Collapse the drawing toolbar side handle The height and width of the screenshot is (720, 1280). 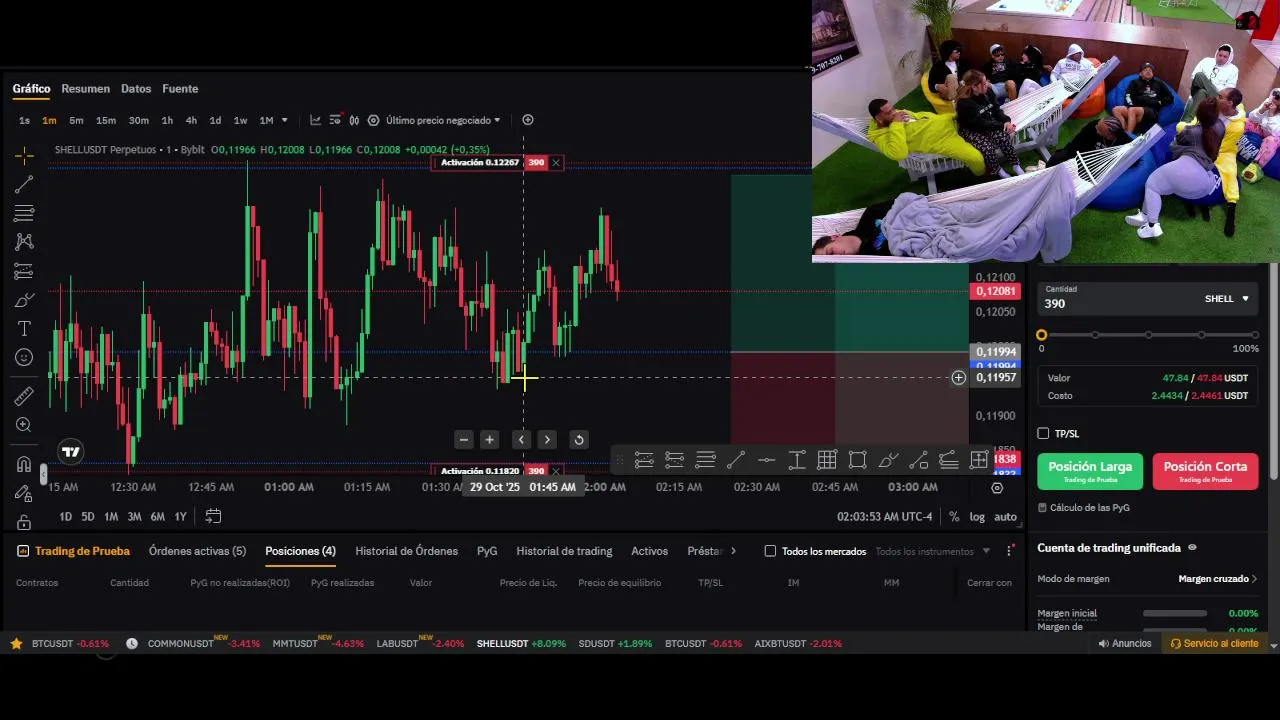tap(43, 475)
